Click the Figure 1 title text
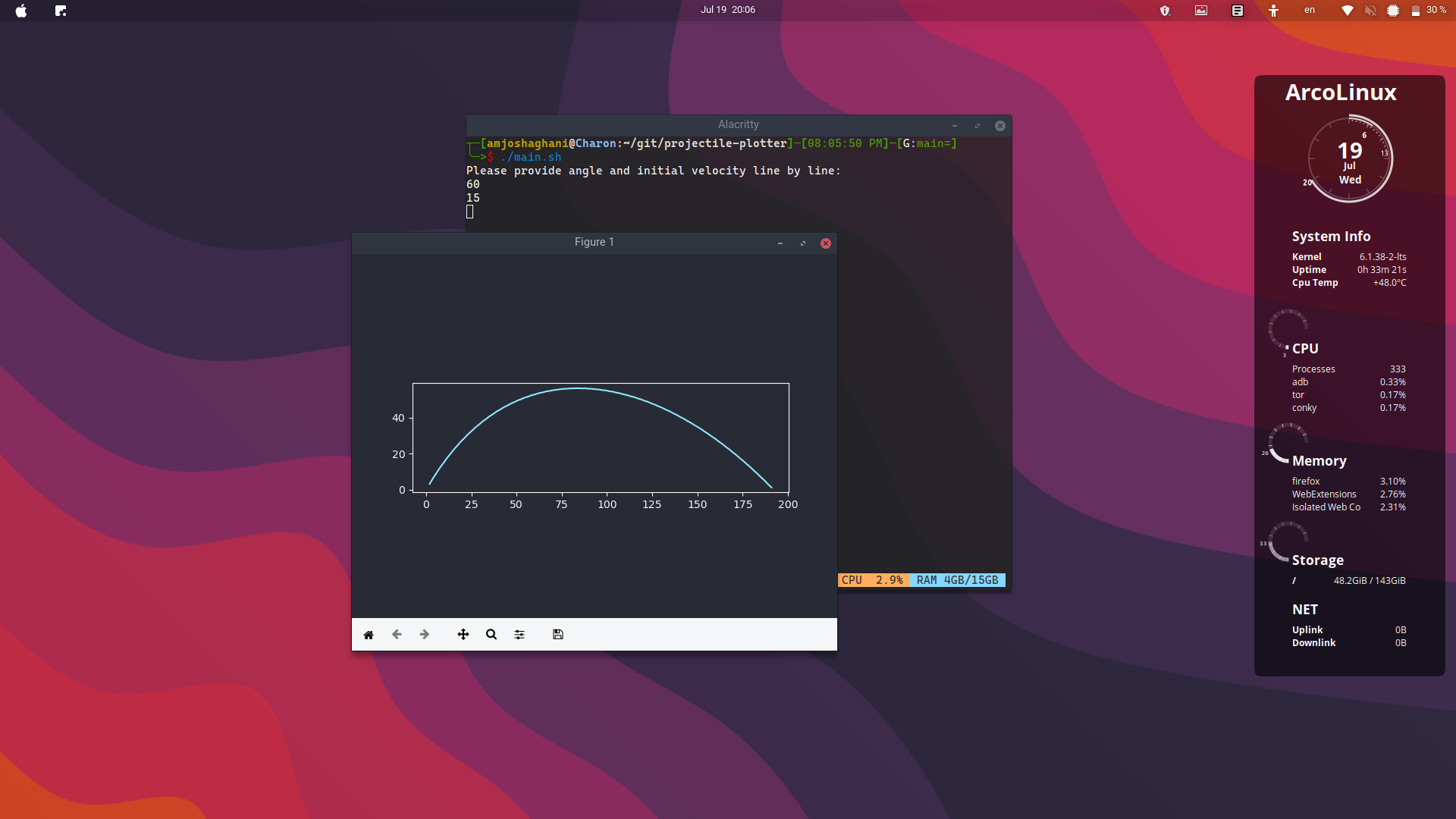Viewport: 1456px width, 819px height. pos(595,242)
